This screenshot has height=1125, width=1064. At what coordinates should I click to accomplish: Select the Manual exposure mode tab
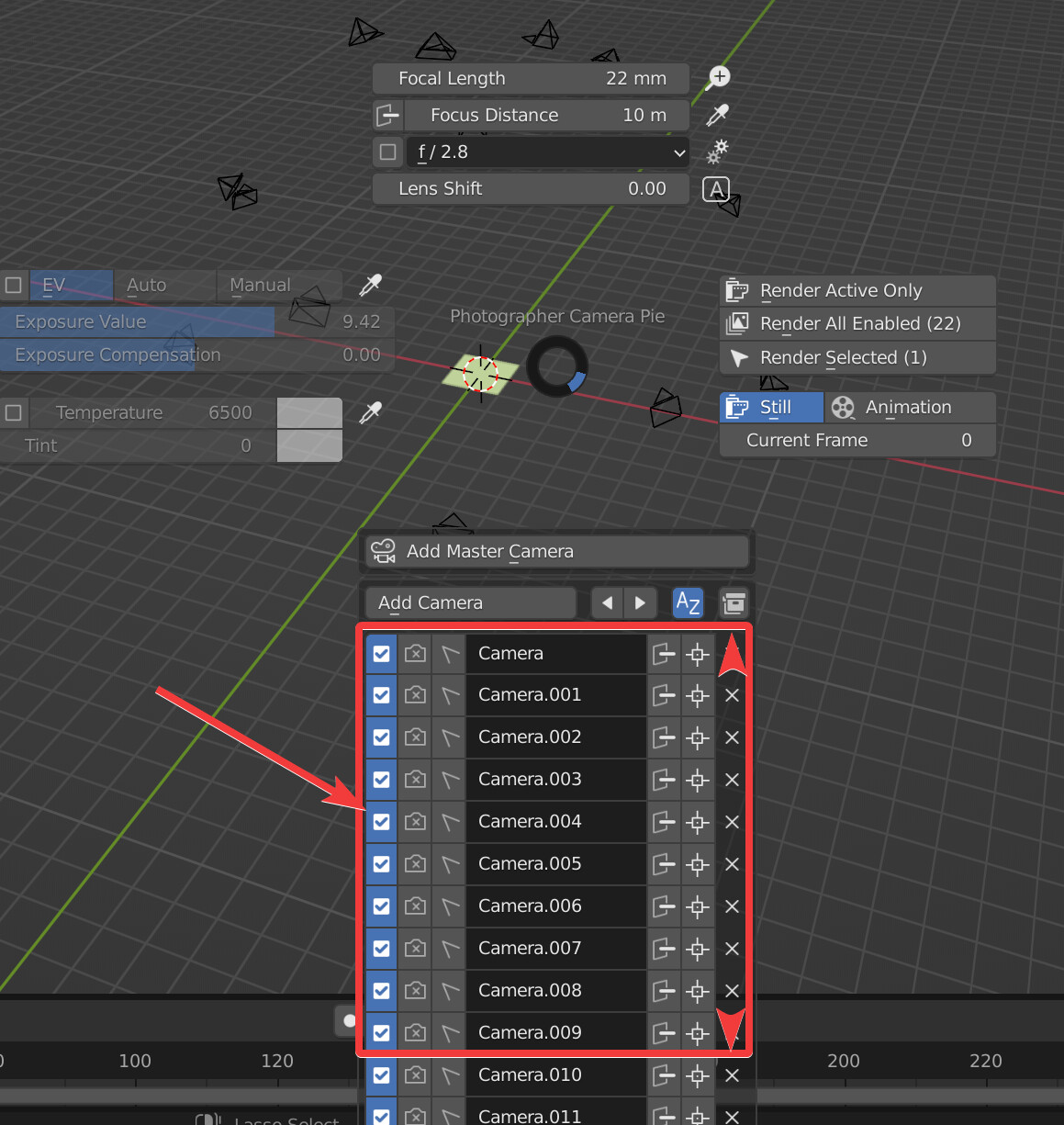click(279, 285)
